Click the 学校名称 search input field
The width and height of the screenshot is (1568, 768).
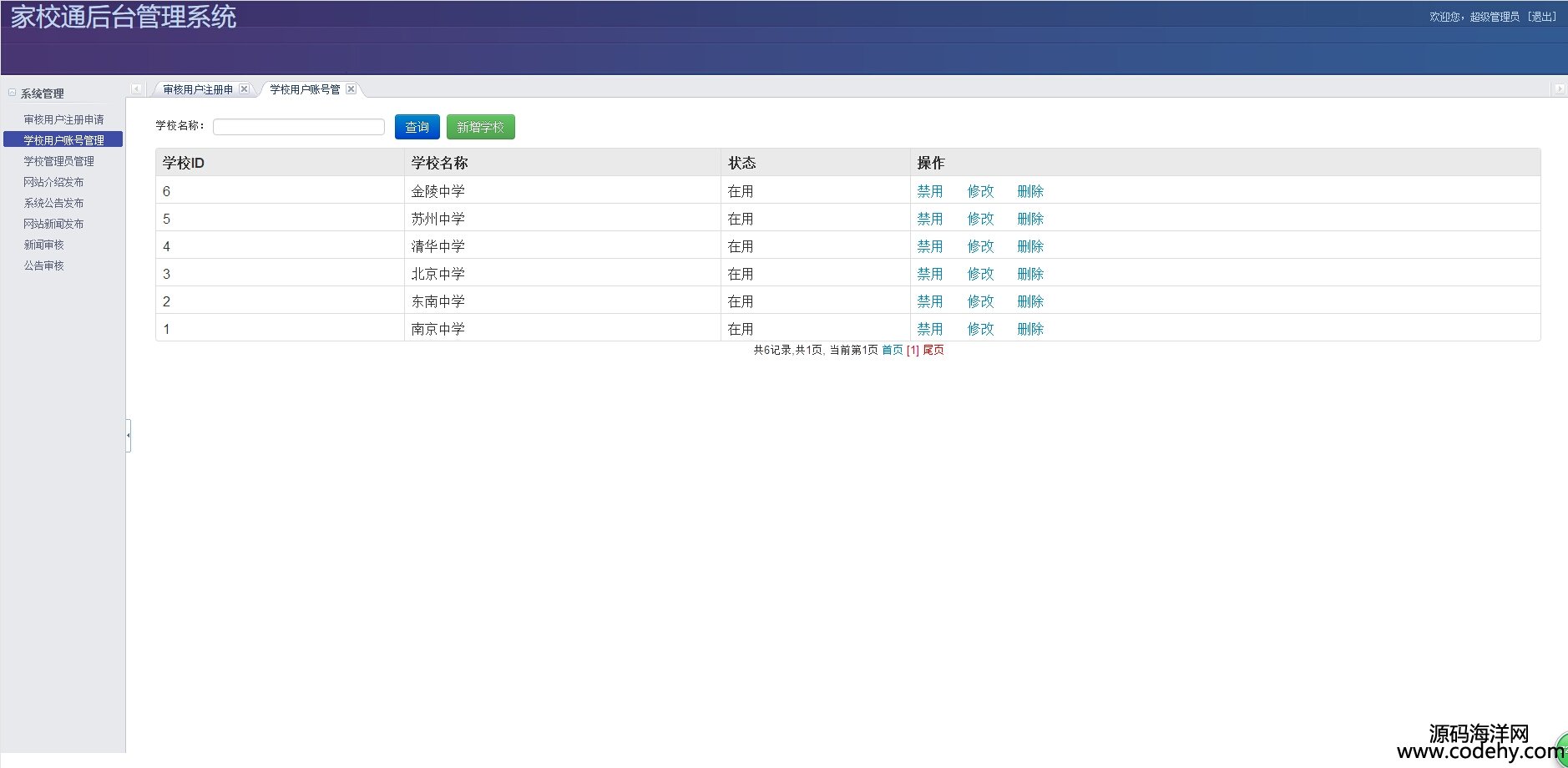point(298,127)
